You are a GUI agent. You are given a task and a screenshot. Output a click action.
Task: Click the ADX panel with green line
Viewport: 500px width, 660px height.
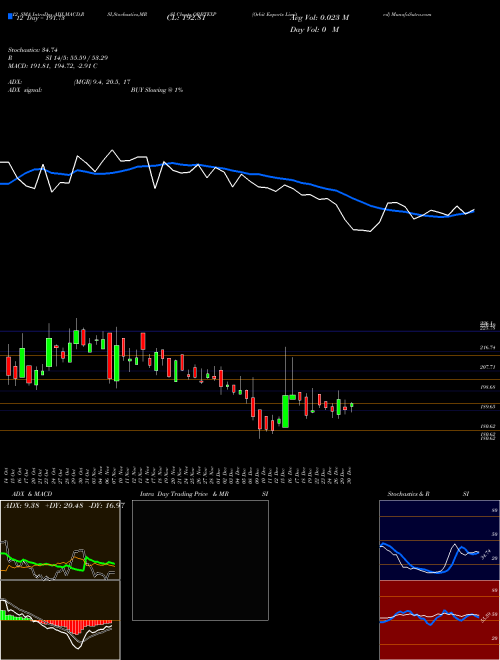[x=60, y=540]
